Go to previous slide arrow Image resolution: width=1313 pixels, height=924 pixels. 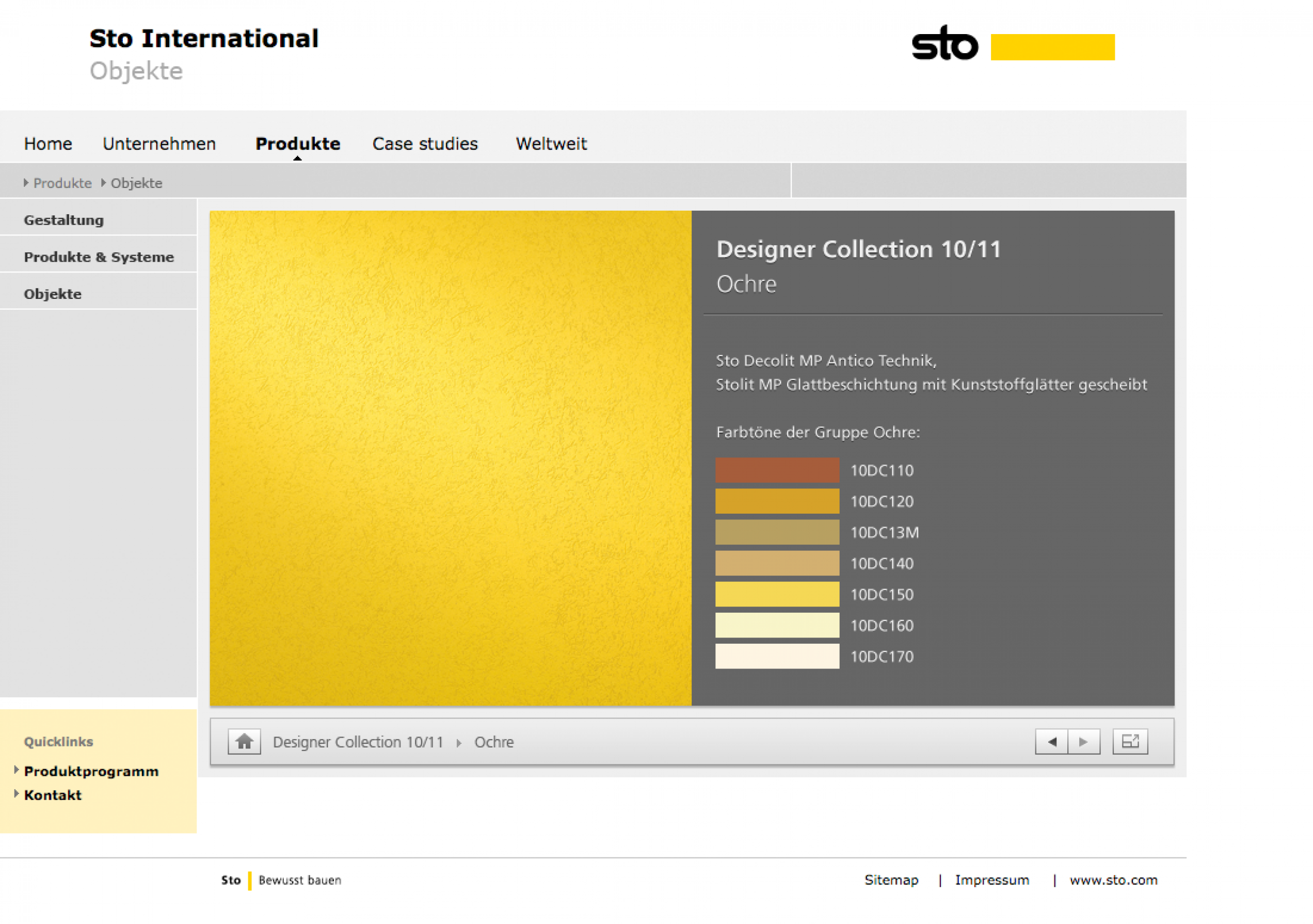1051,742
